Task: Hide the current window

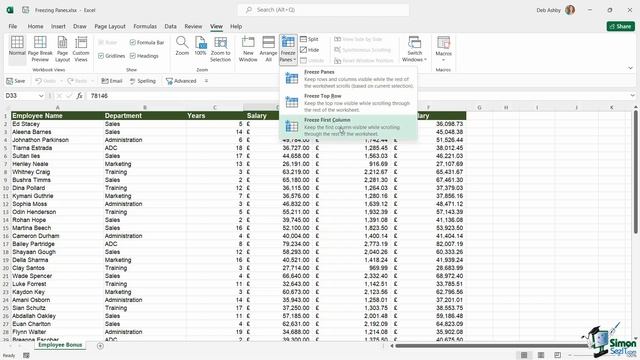Action: 309,50
